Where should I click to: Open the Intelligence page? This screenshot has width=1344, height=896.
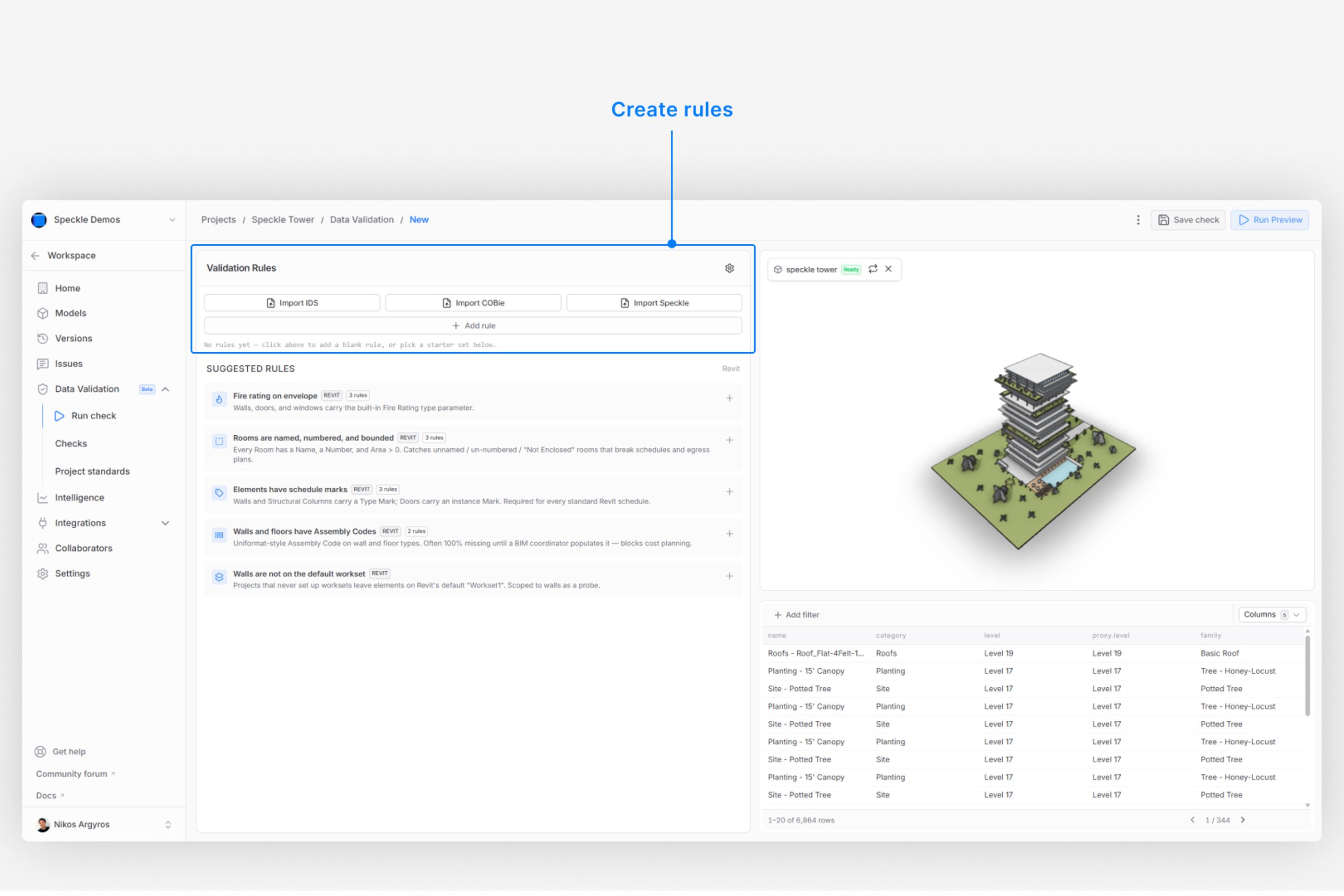click(x=79, y=498)
